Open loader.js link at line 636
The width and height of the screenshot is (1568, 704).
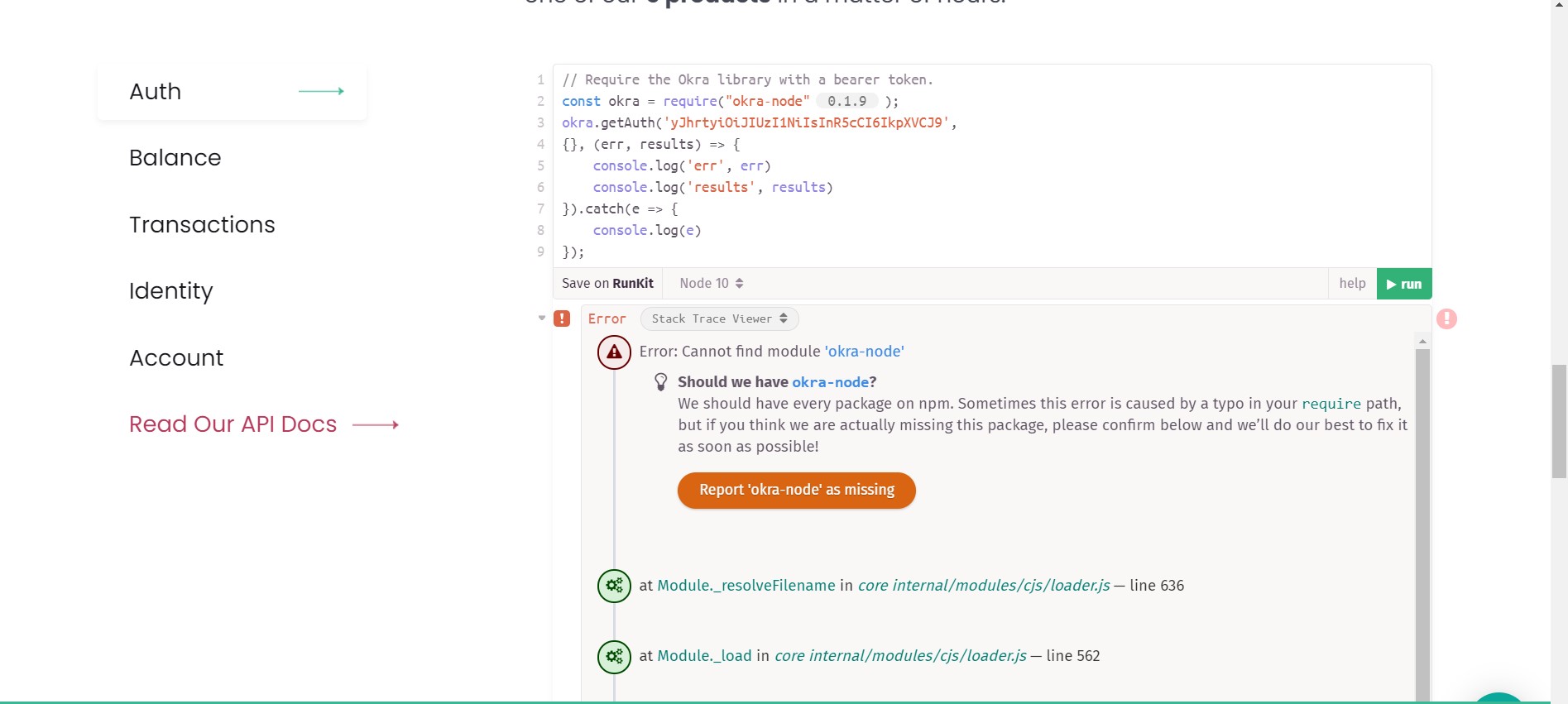984,586
